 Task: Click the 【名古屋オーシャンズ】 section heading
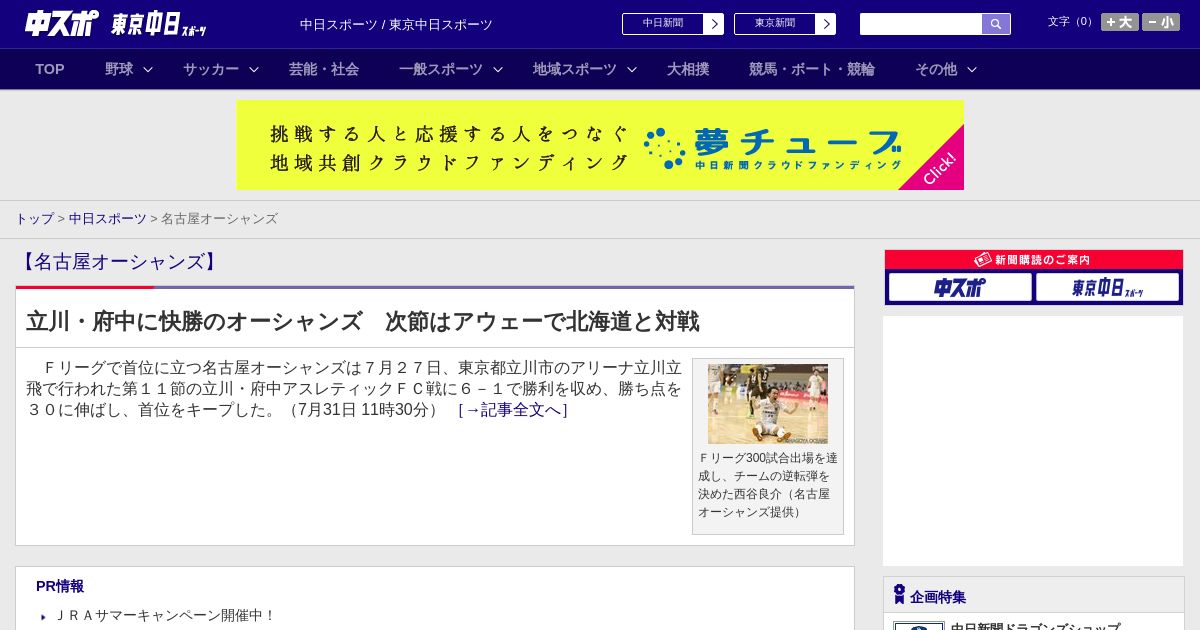pyautogui.click(x=119, y=262)
